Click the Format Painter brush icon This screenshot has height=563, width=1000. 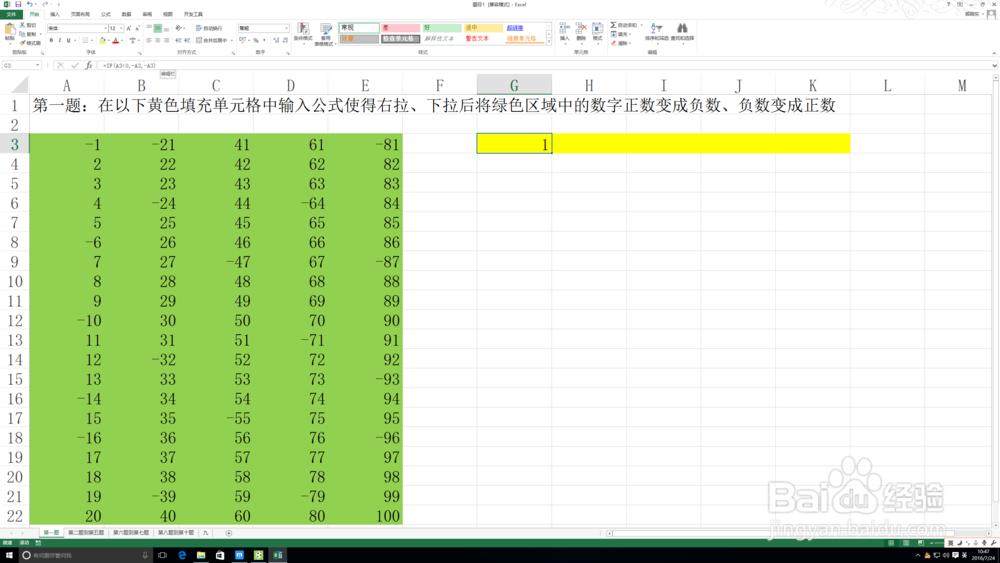coord(22,43)
